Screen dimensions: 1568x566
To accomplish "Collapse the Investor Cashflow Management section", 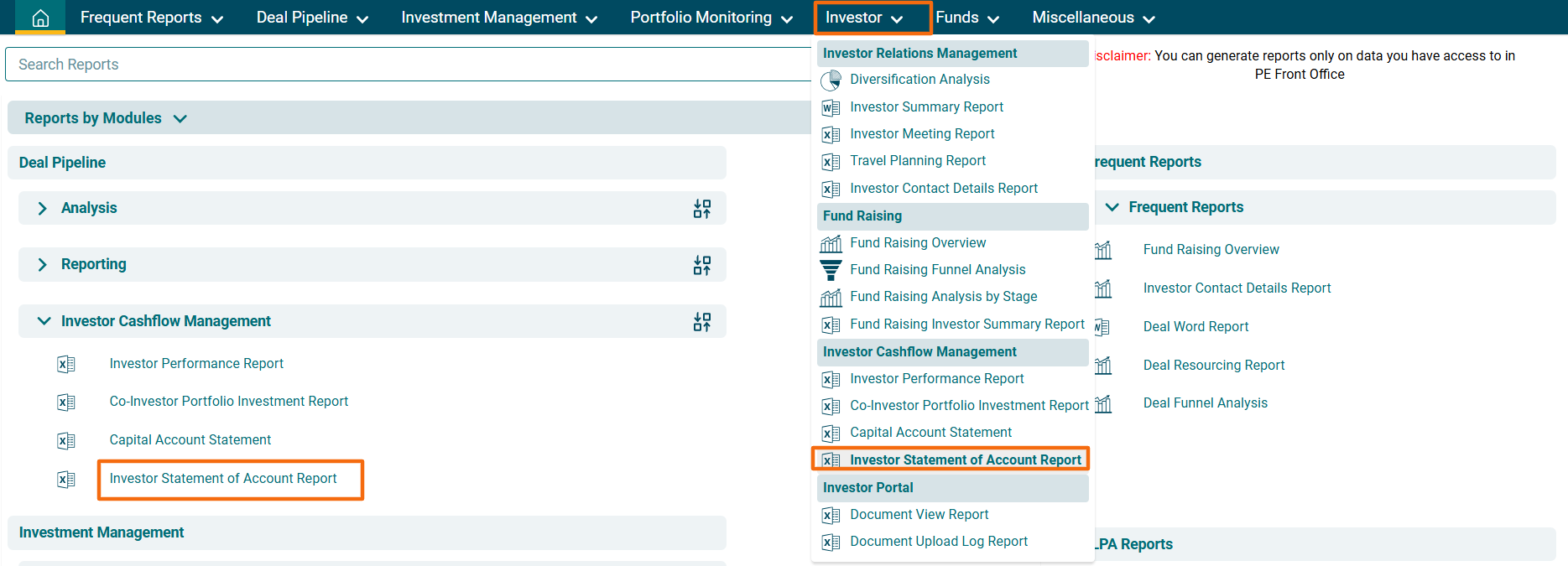I will 44,321.
